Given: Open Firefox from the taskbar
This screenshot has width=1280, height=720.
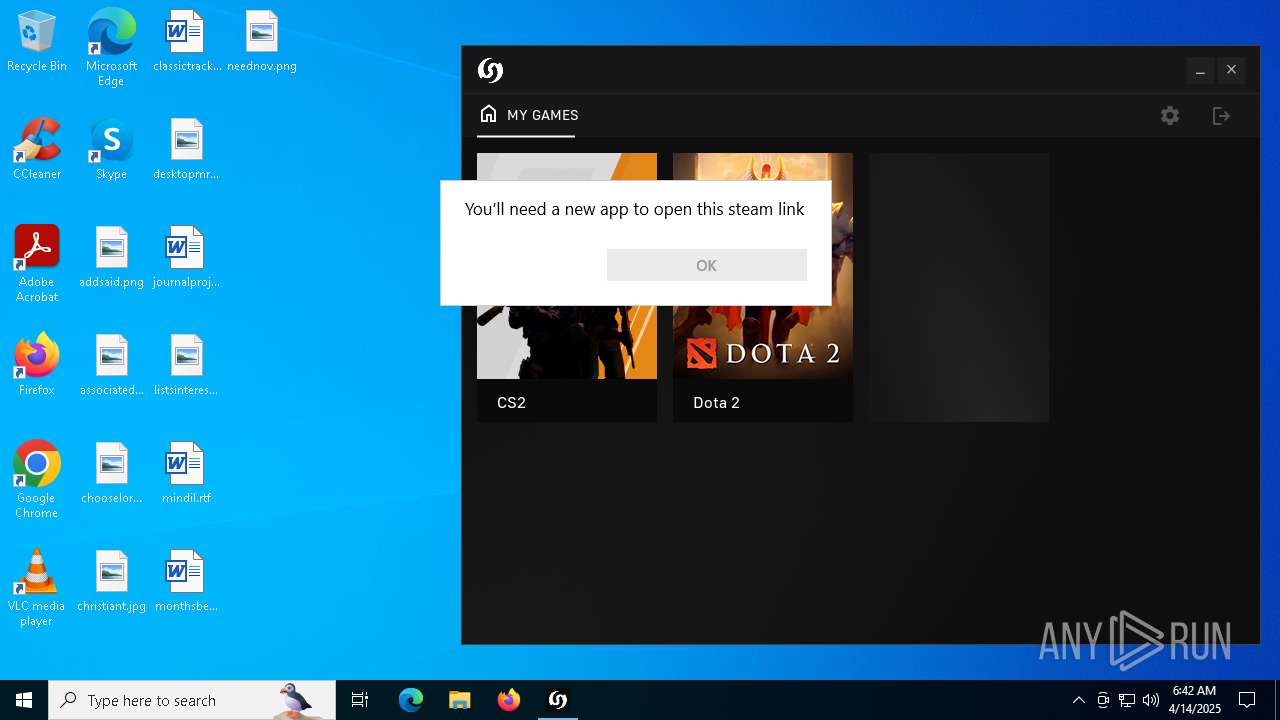Looking at the screenshot, I should coord(509,700).
